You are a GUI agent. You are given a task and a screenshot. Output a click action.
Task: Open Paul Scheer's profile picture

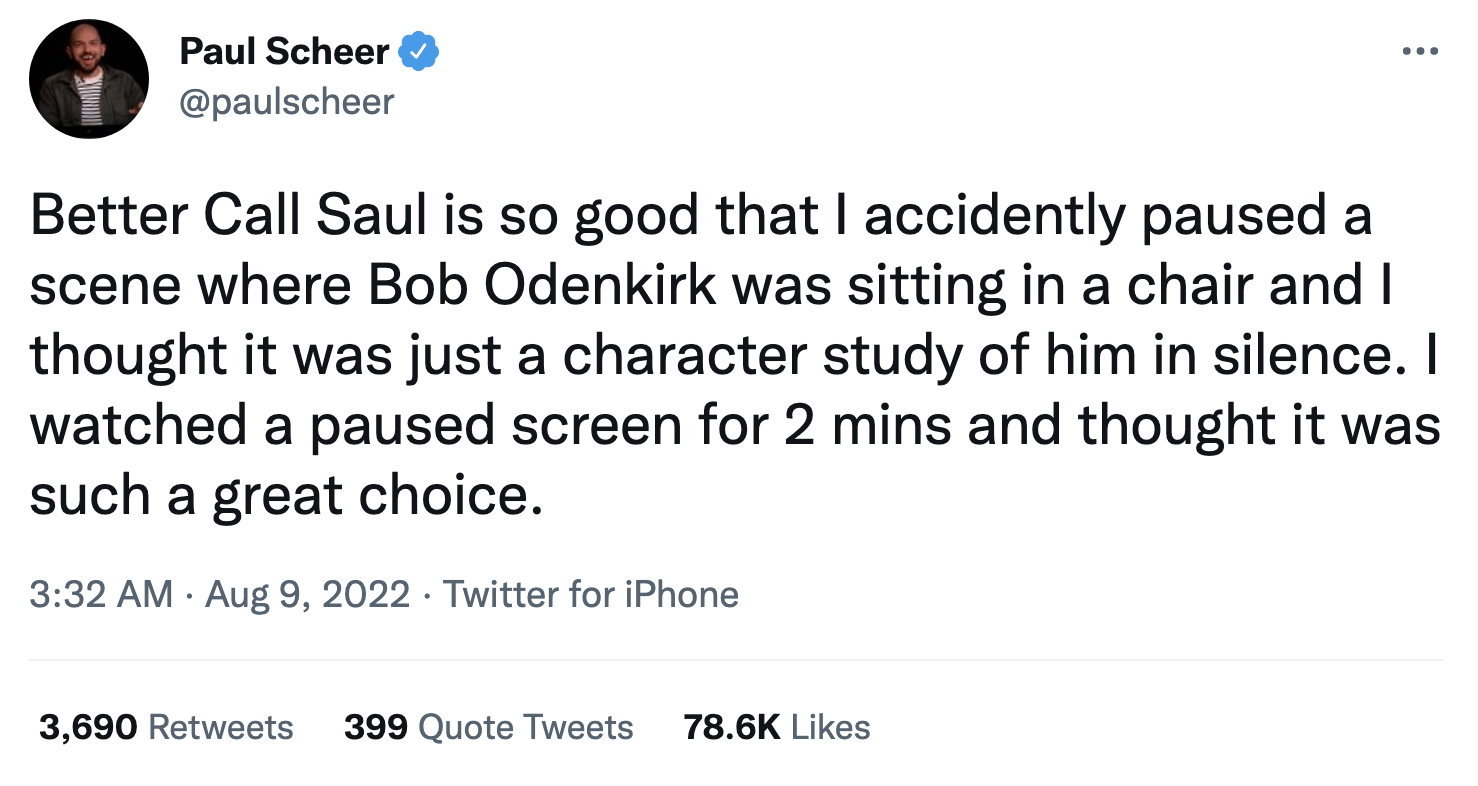coord(89,79)
